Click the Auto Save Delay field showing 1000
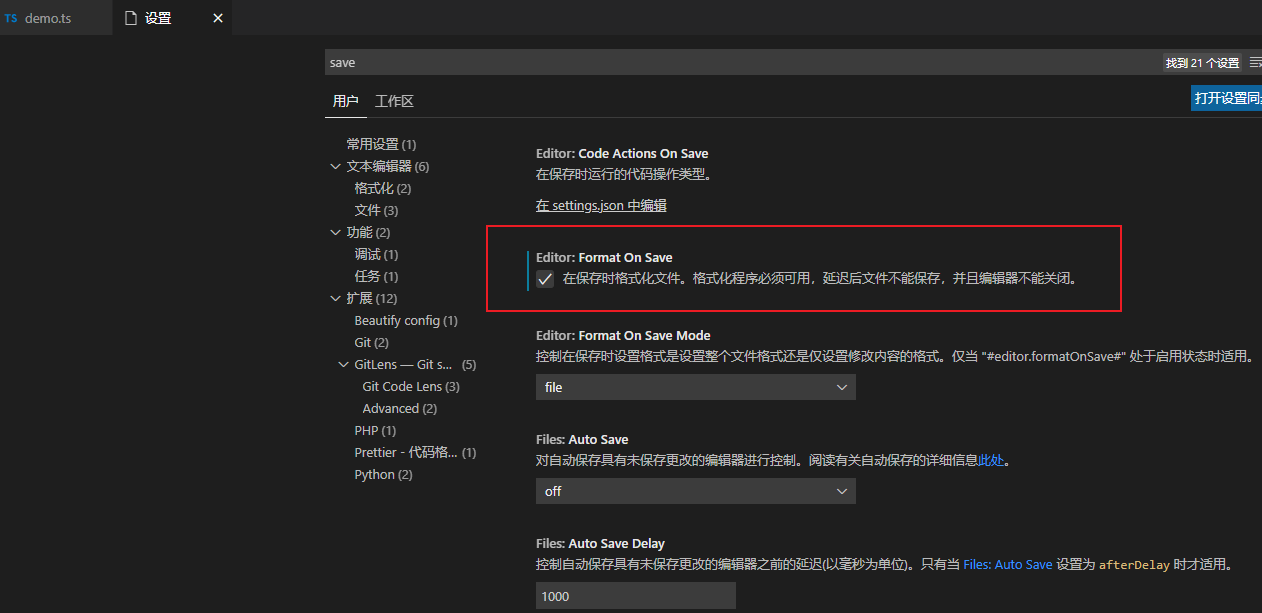Image resolution: width=1262 pixels, height=613 pixels. 636,596
